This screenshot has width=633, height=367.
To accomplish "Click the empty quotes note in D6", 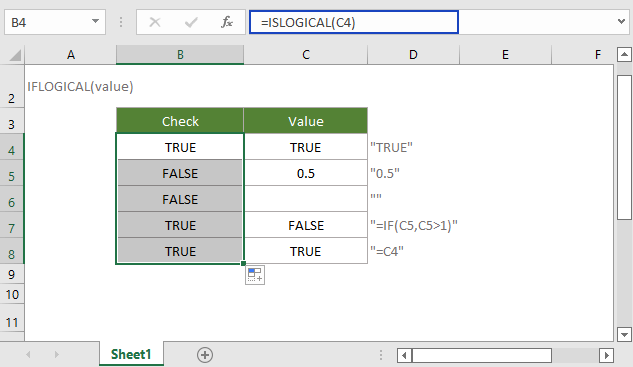I will [x=375, y=197].
